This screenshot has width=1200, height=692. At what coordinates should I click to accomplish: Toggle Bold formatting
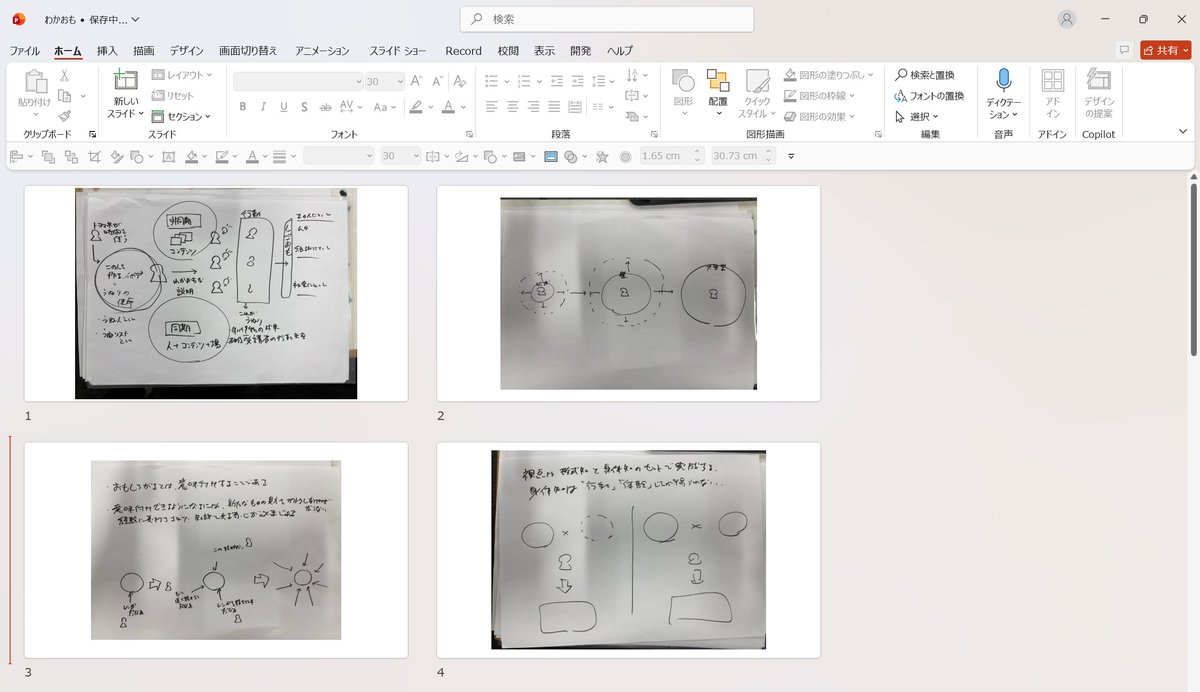(244, 107)
